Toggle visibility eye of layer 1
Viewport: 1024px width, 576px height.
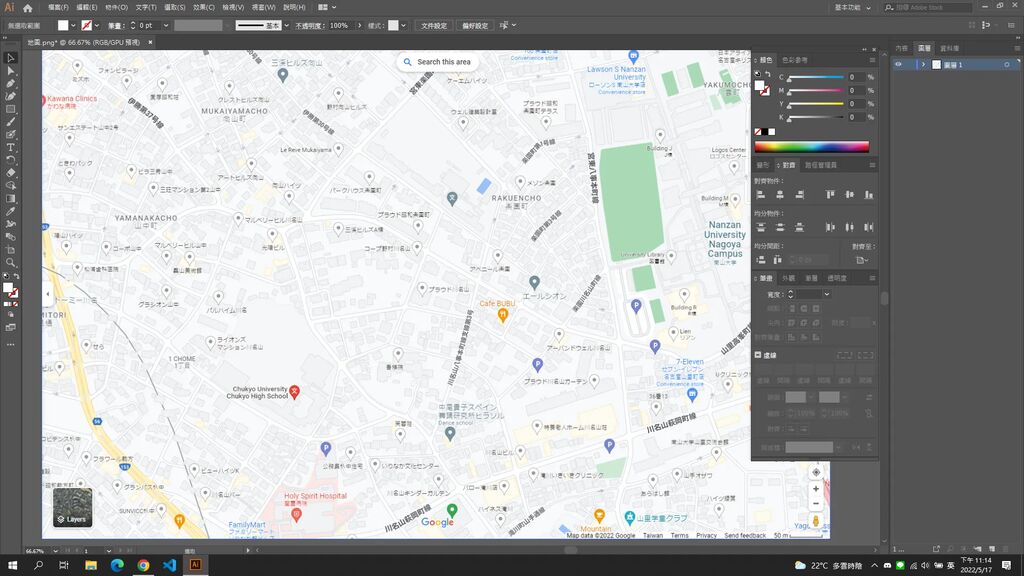click(899, 65)
